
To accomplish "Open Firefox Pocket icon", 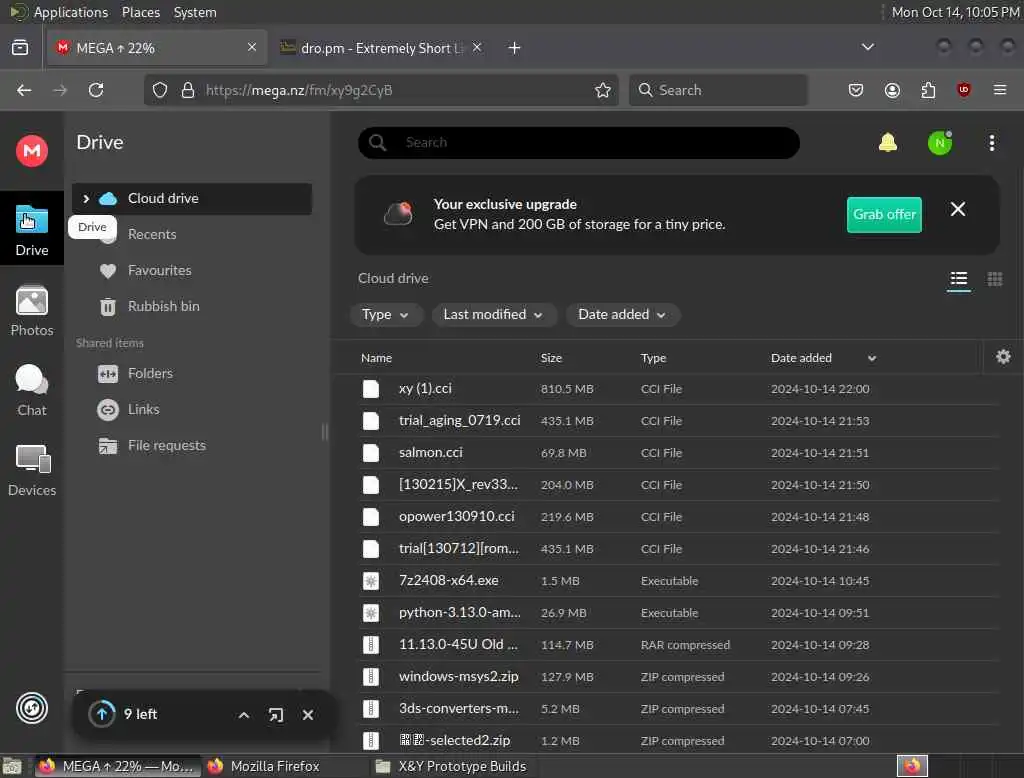I will pos(856,90).
